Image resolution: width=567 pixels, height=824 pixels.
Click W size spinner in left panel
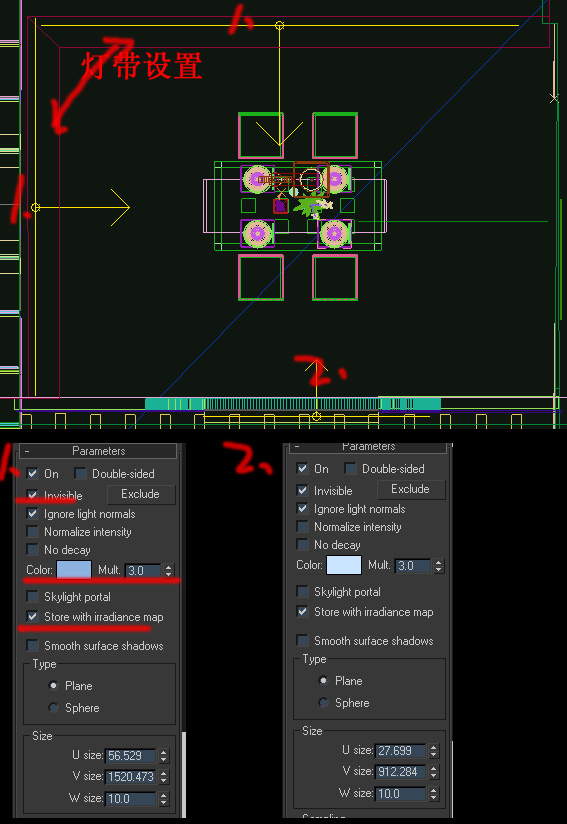click(x=163, y=799)
